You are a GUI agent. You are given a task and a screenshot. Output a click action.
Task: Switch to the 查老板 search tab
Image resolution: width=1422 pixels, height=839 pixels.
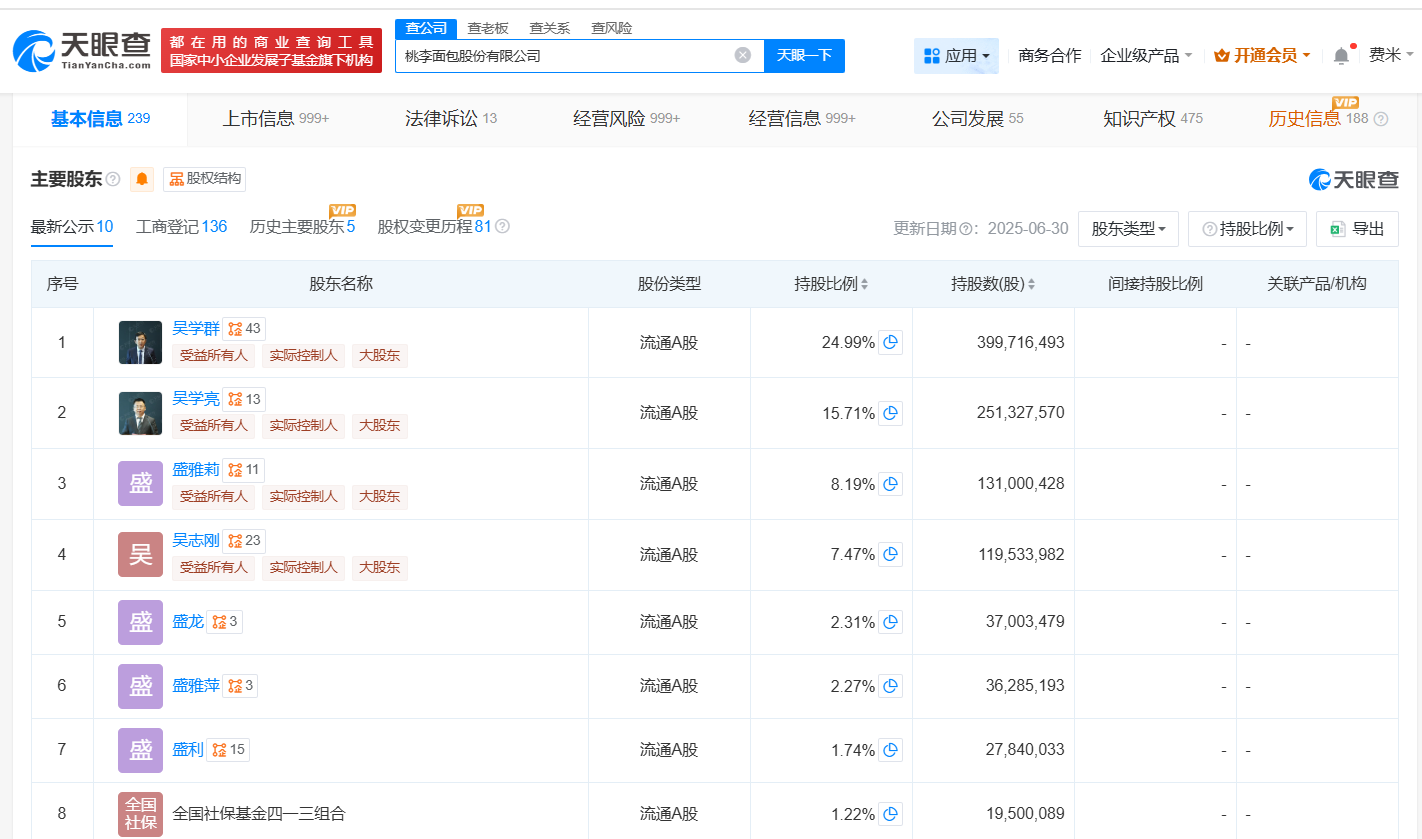(x=486, y=27)
